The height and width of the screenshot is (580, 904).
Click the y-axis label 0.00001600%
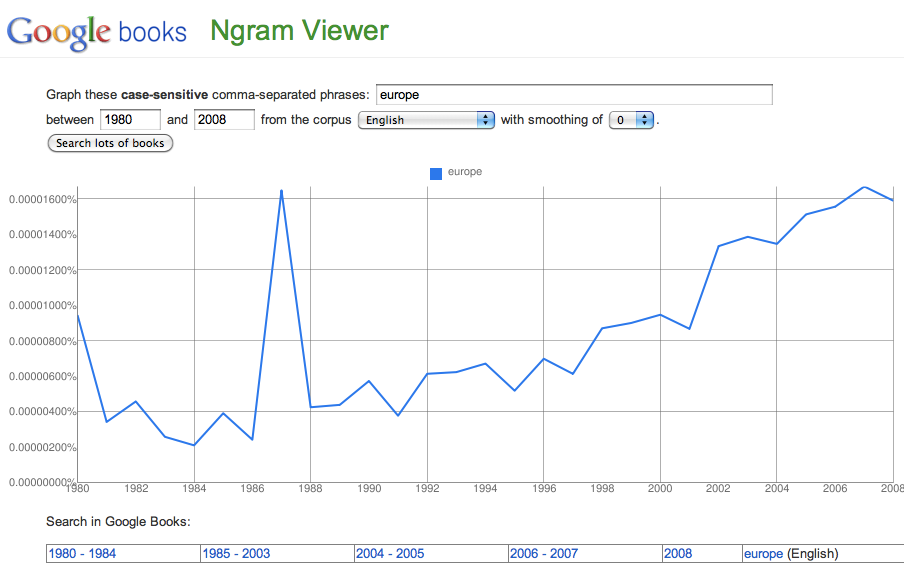pos(42,199)
